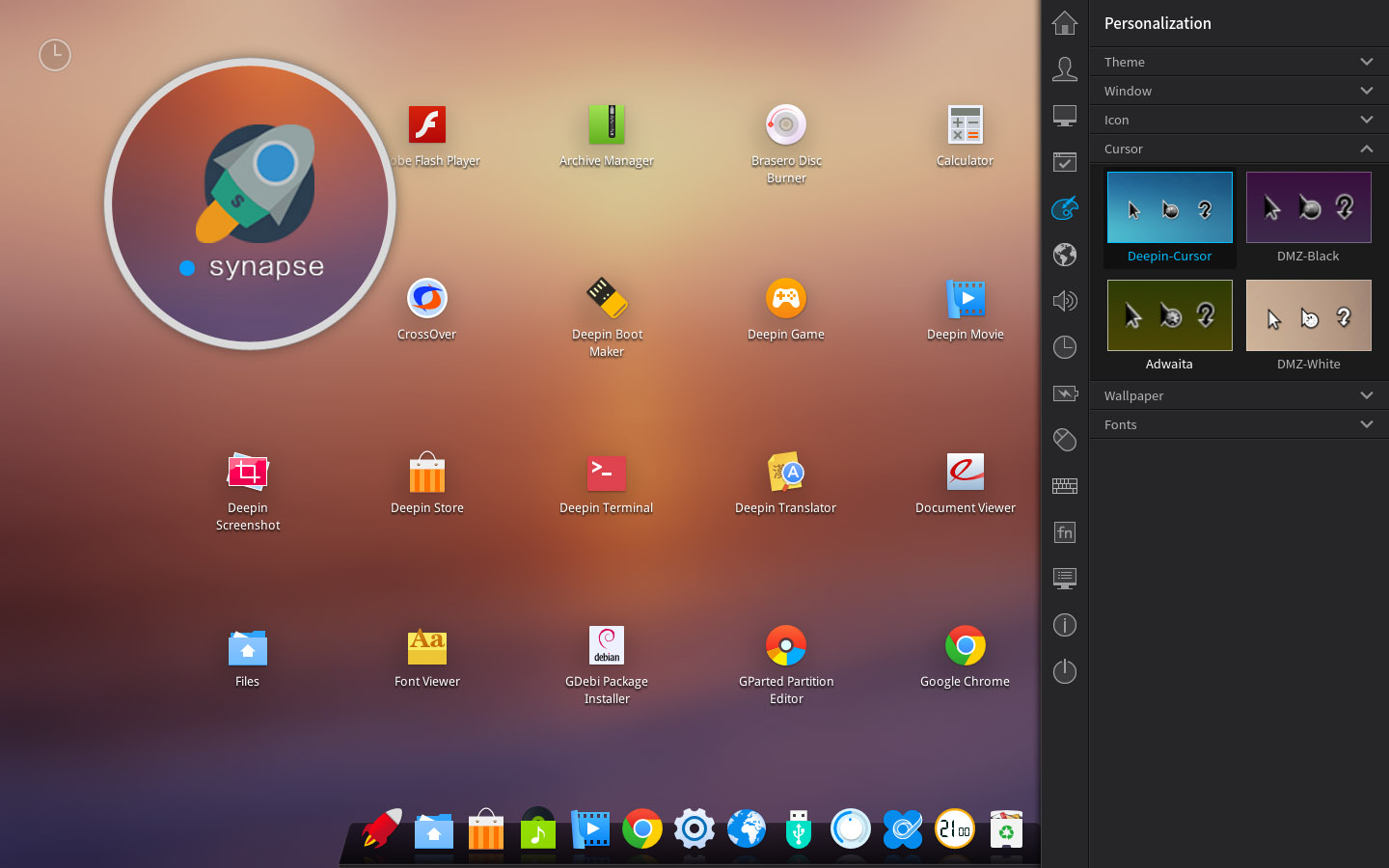Open Sound settings speaker icon

pos(1065,301)
